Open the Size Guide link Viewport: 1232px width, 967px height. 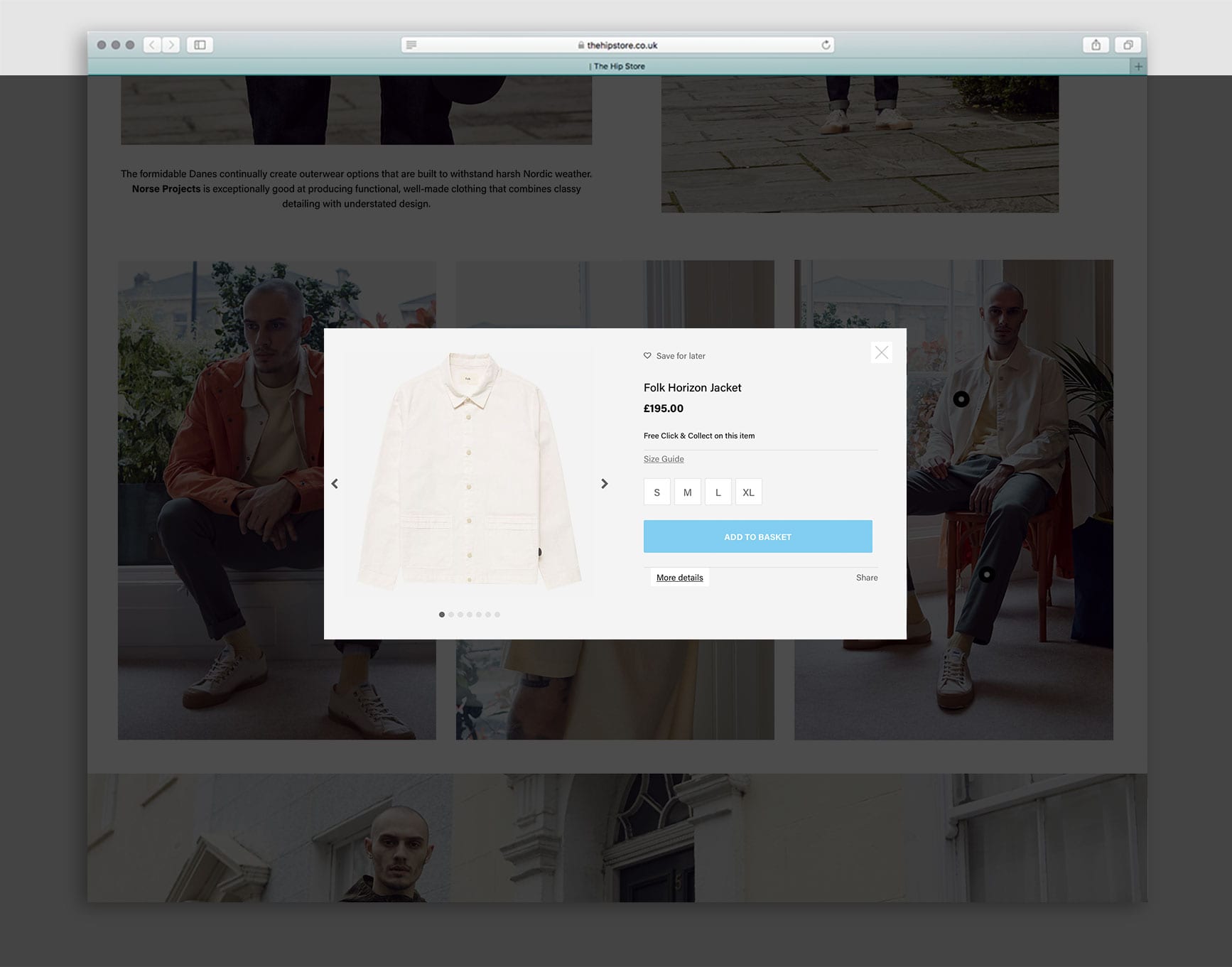[x=664, y=459]
